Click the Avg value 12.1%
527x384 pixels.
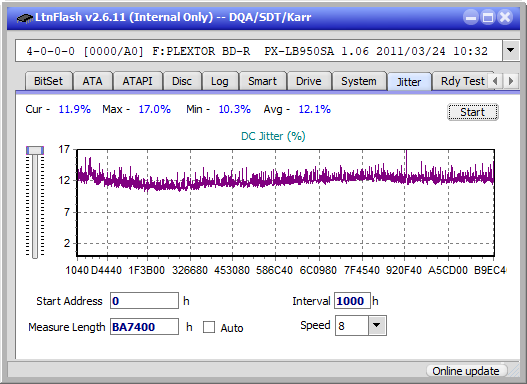click(x=315, y=109)
